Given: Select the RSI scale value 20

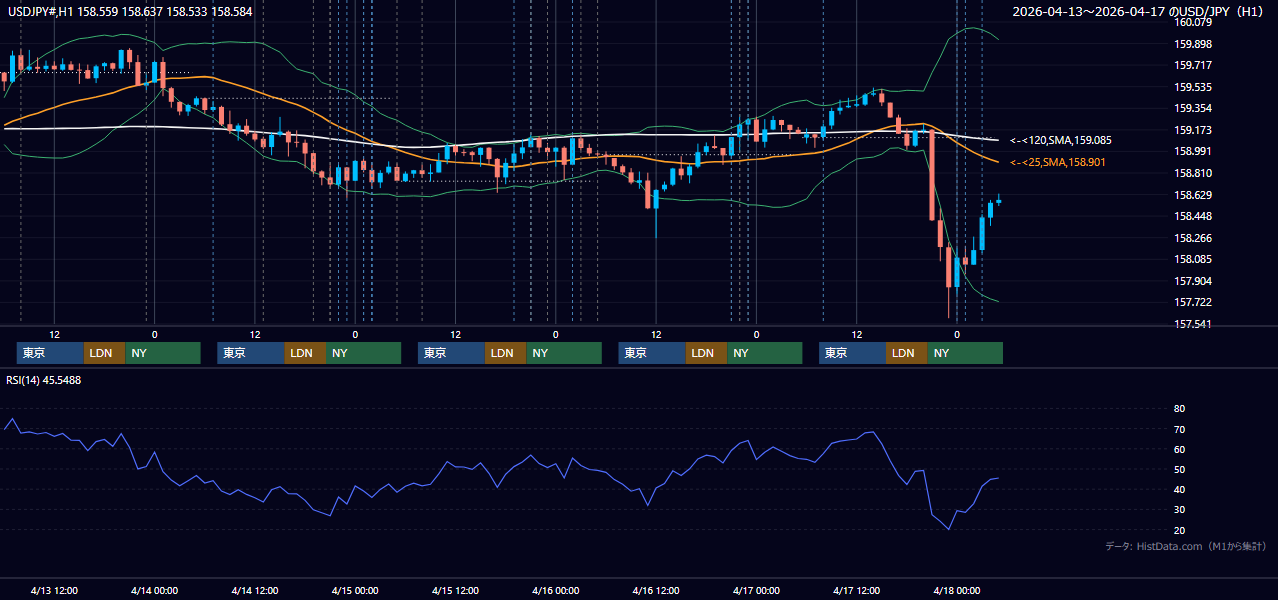Looking at the screenshot, I should pos(1179,530).
